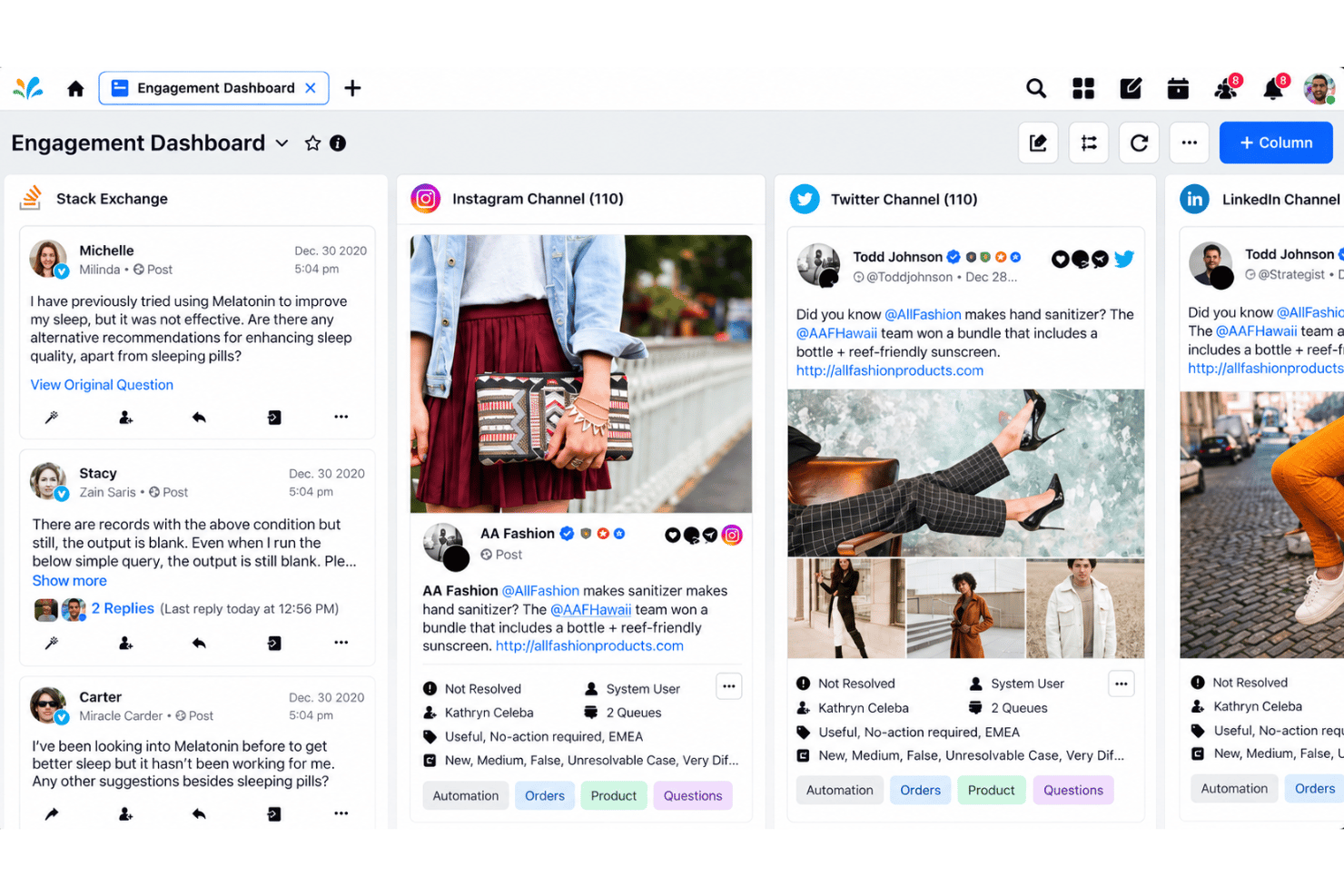Open dashboard more options ellipsis
Screen dimensions: 1344x896
1190,143
